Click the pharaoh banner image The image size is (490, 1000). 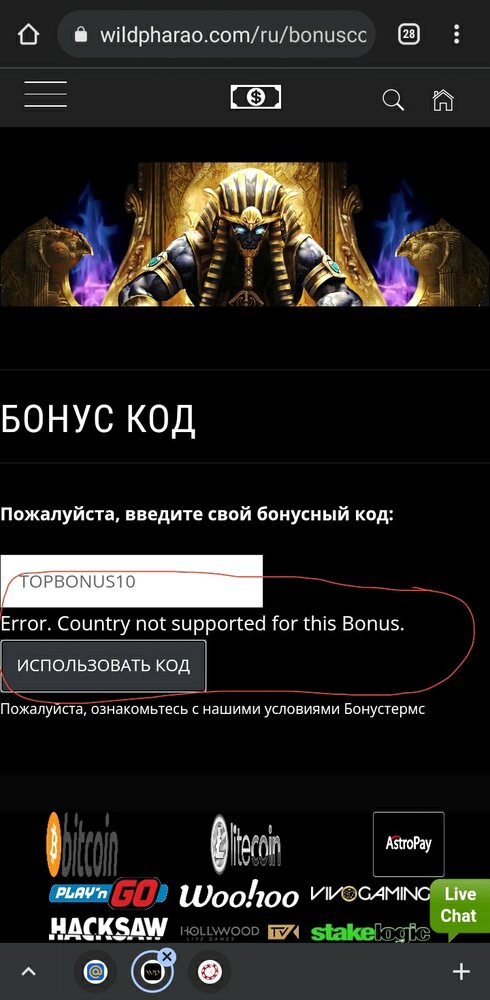coord(245,233)
